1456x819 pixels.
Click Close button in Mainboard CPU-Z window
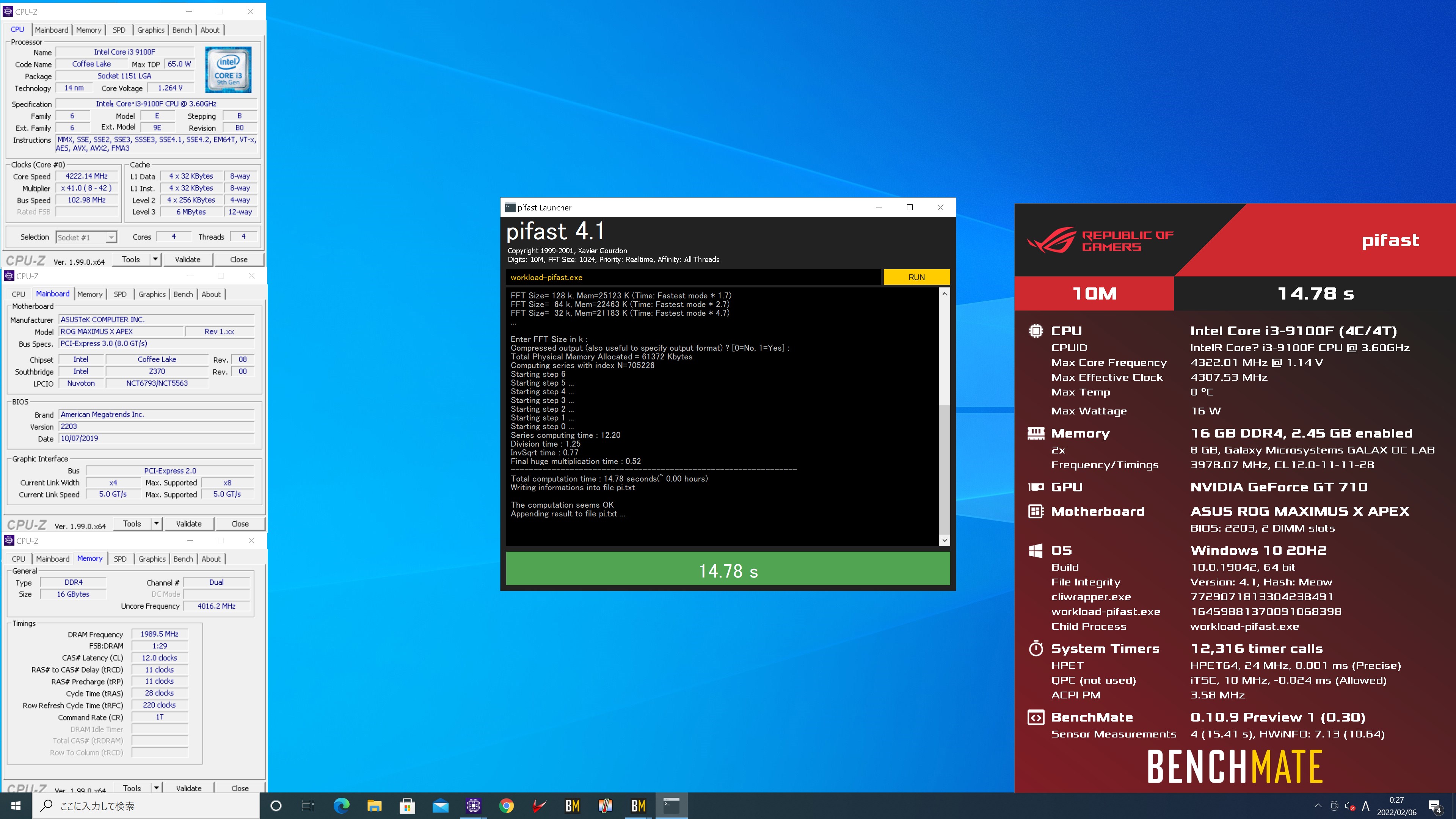(240, 523)
